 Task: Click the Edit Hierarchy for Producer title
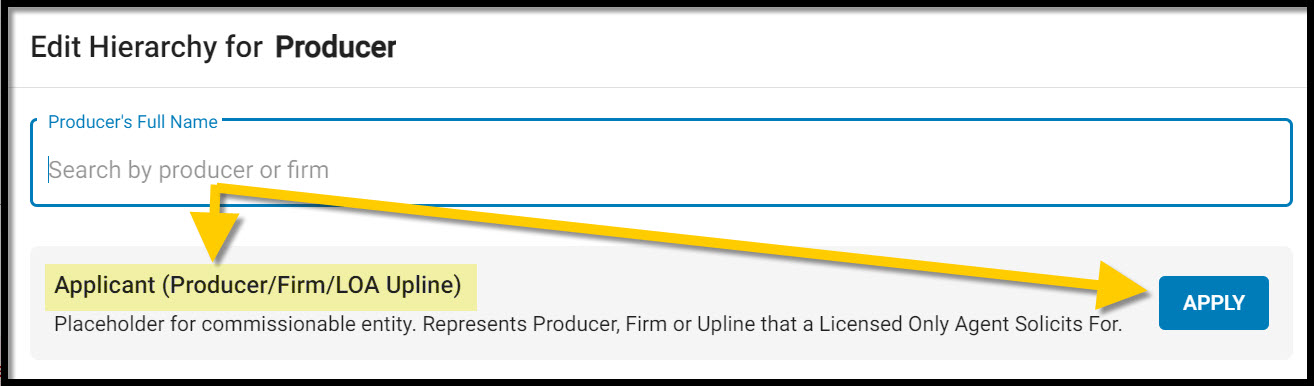pyautogui.click(x=214, y=47)
